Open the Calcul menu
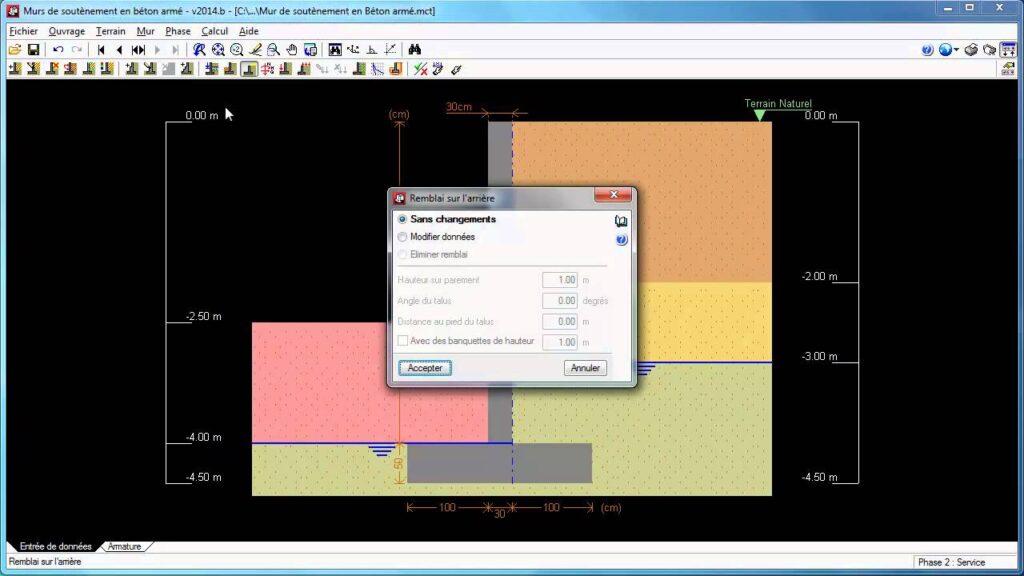The width and height of the screenshot is (1024, 576). [x=214, y=31]
